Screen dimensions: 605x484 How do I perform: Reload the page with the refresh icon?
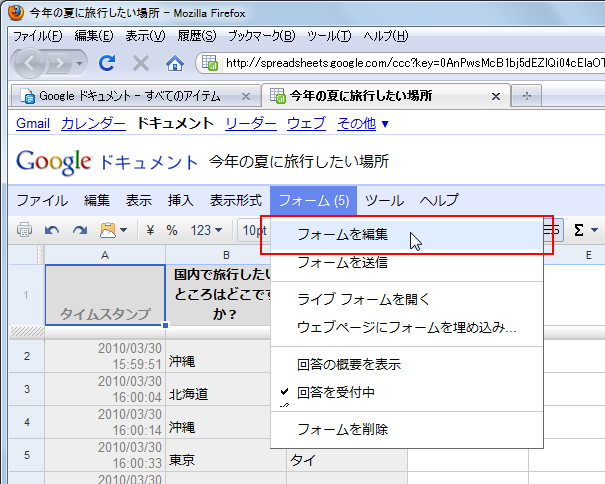tap(107, 63)
